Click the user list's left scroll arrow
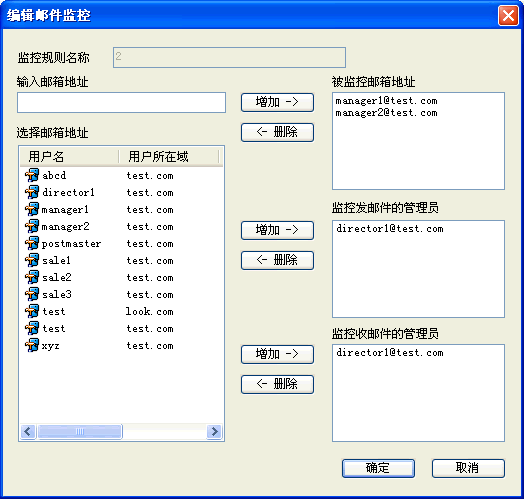 pos(28,431)
